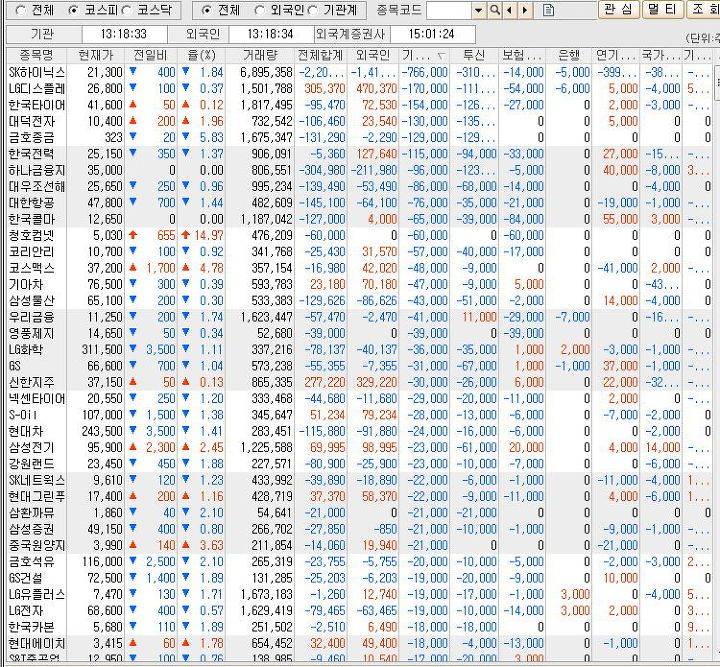
Task: Sort by 율(%) column header
Action: 201,56
